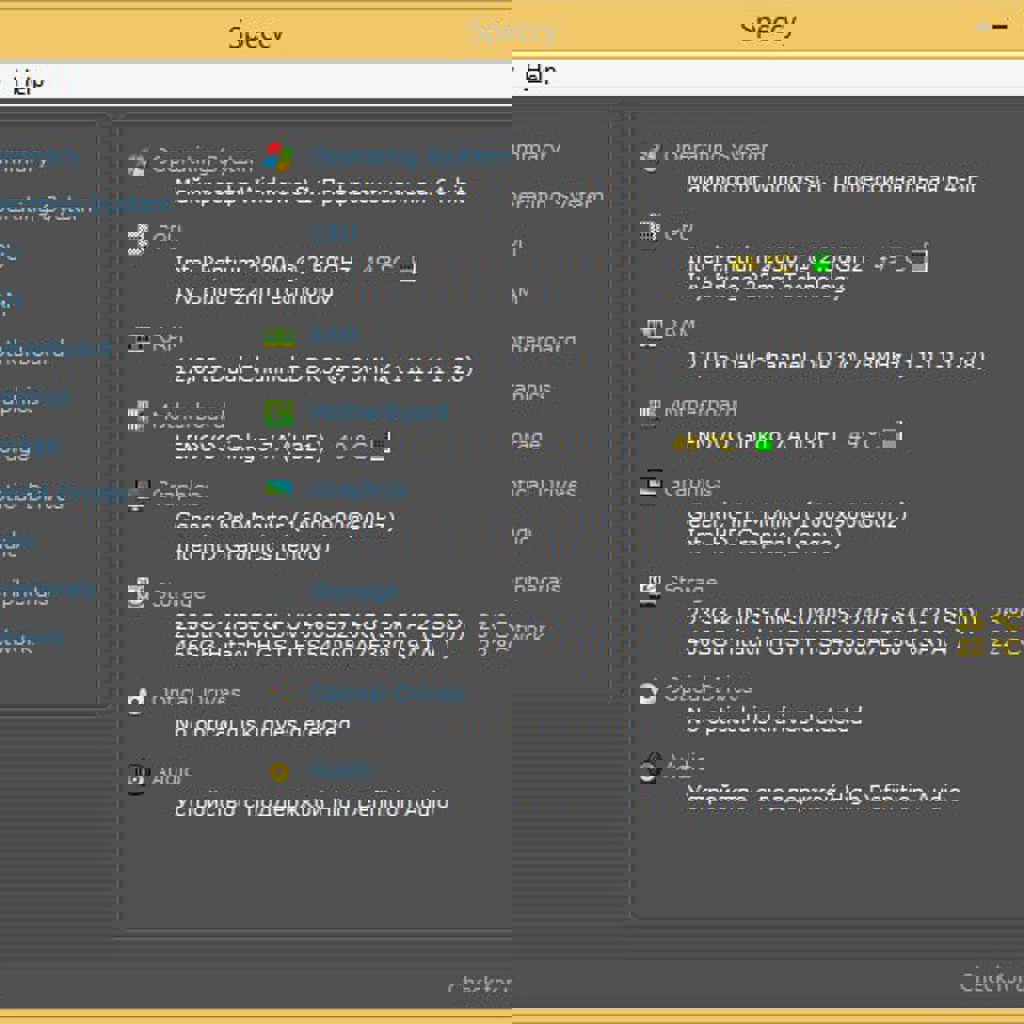Image resolution: width=1024 pixels, height=1024 pixels.
Task: Click Graphics section icon in the right window
Action: [651, 487]
